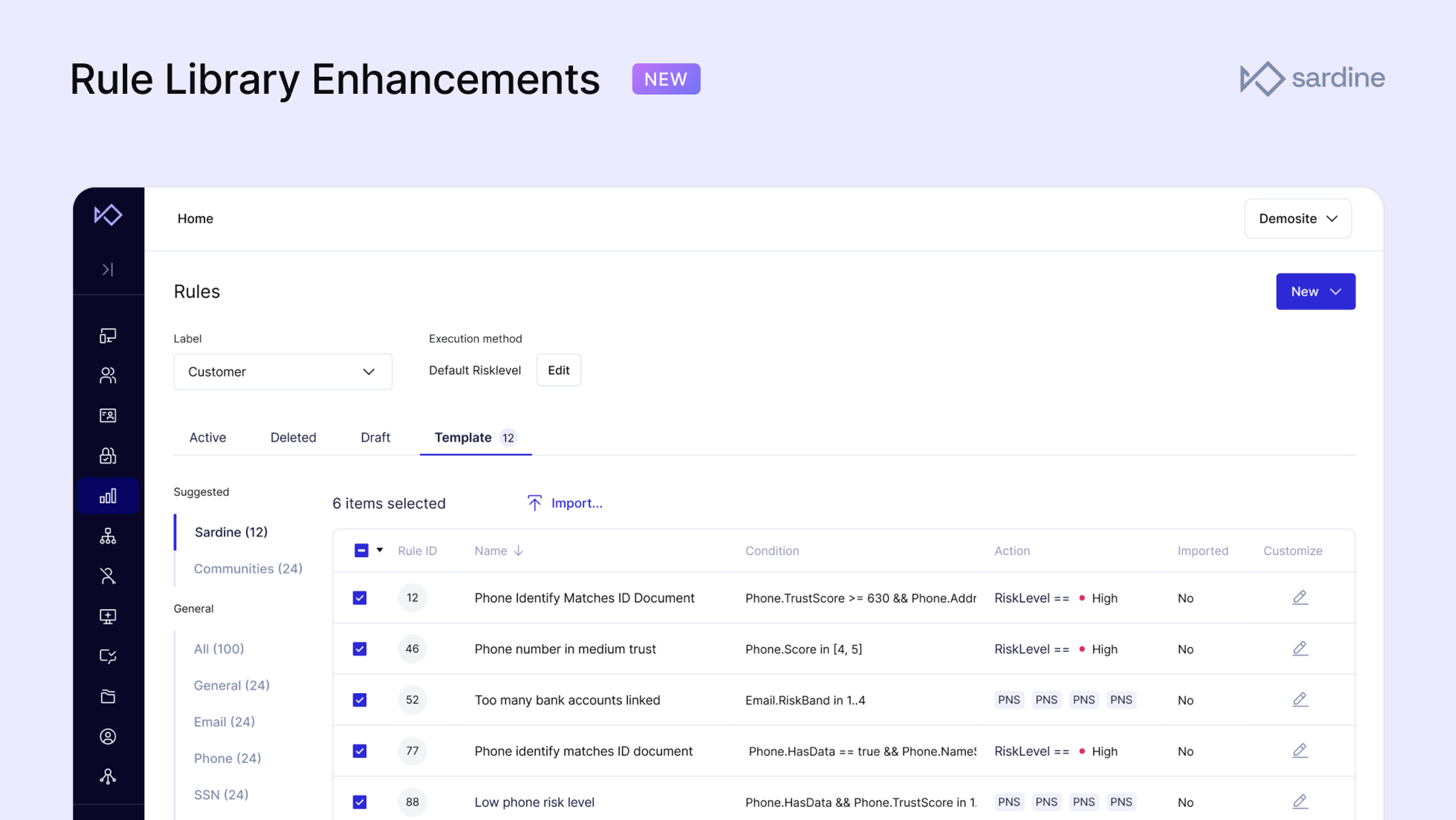Image resolution: width=1456 pixels, height=820 pixels.
Task: Click the Customize column header
Action: point(1293,550)
